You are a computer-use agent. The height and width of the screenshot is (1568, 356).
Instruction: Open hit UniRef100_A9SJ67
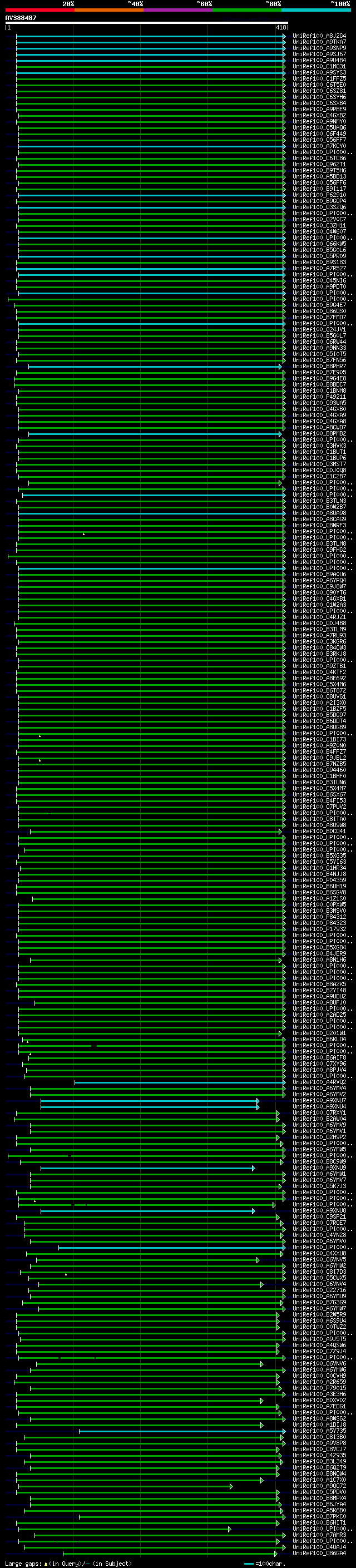(319, 54)
